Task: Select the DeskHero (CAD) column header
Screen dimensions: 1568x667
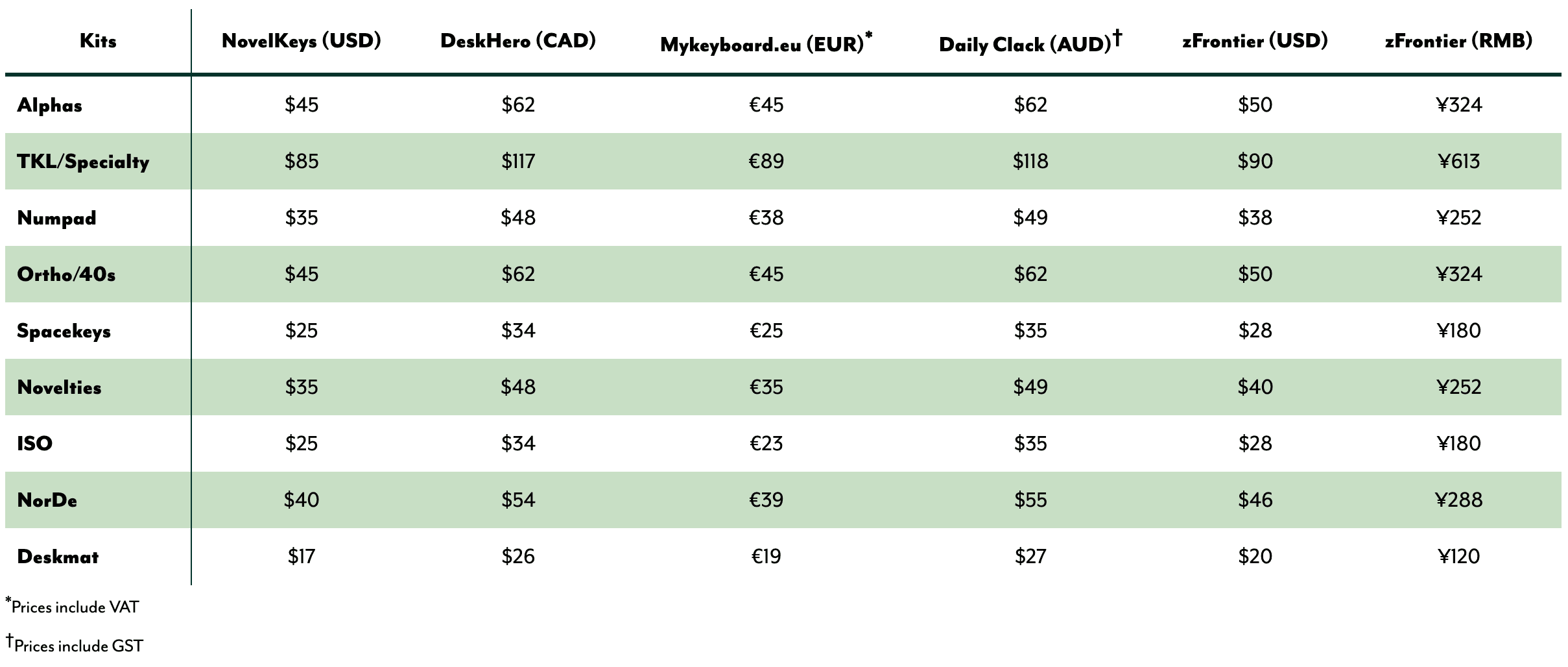Action: 517,41
